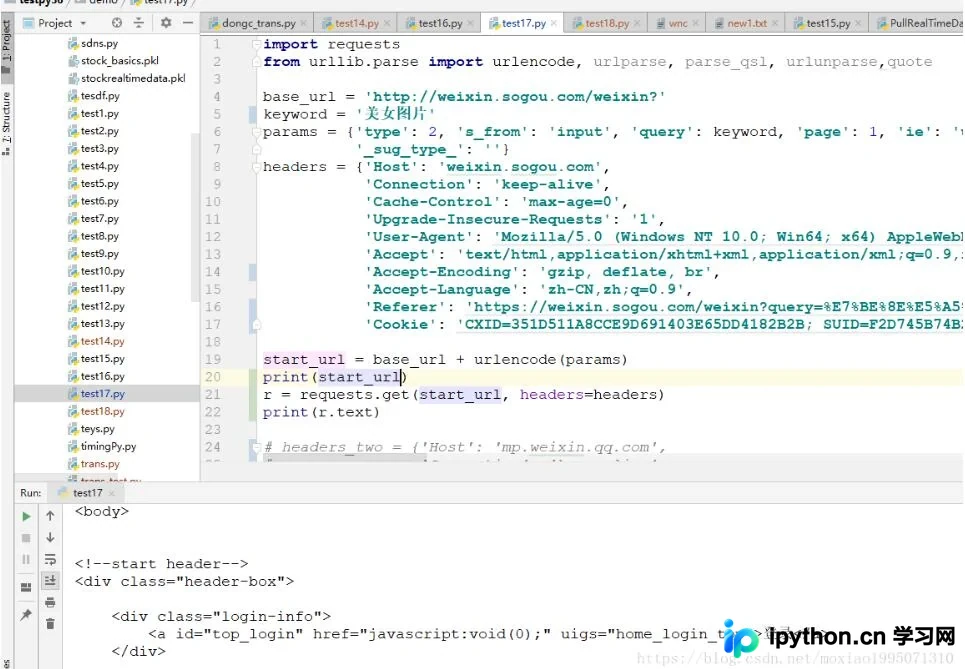Click the Run (green play) button
Viewport: 965px width, 669px height.
(x=26, y=516)
